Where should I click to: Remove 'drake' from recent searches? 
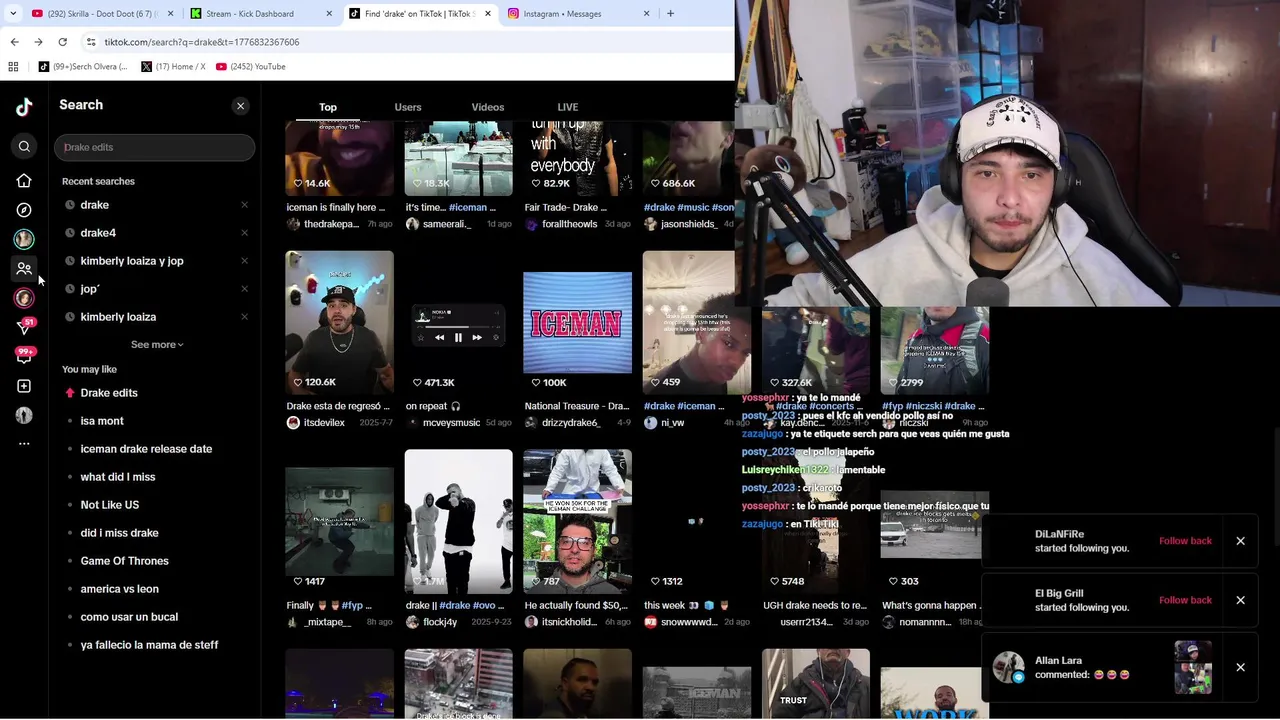[244, 205]
